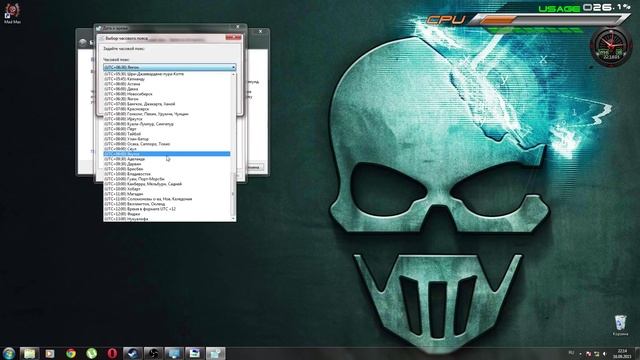Click the RU language indicator in tray
Screen dimensions: 640x360
571,353
